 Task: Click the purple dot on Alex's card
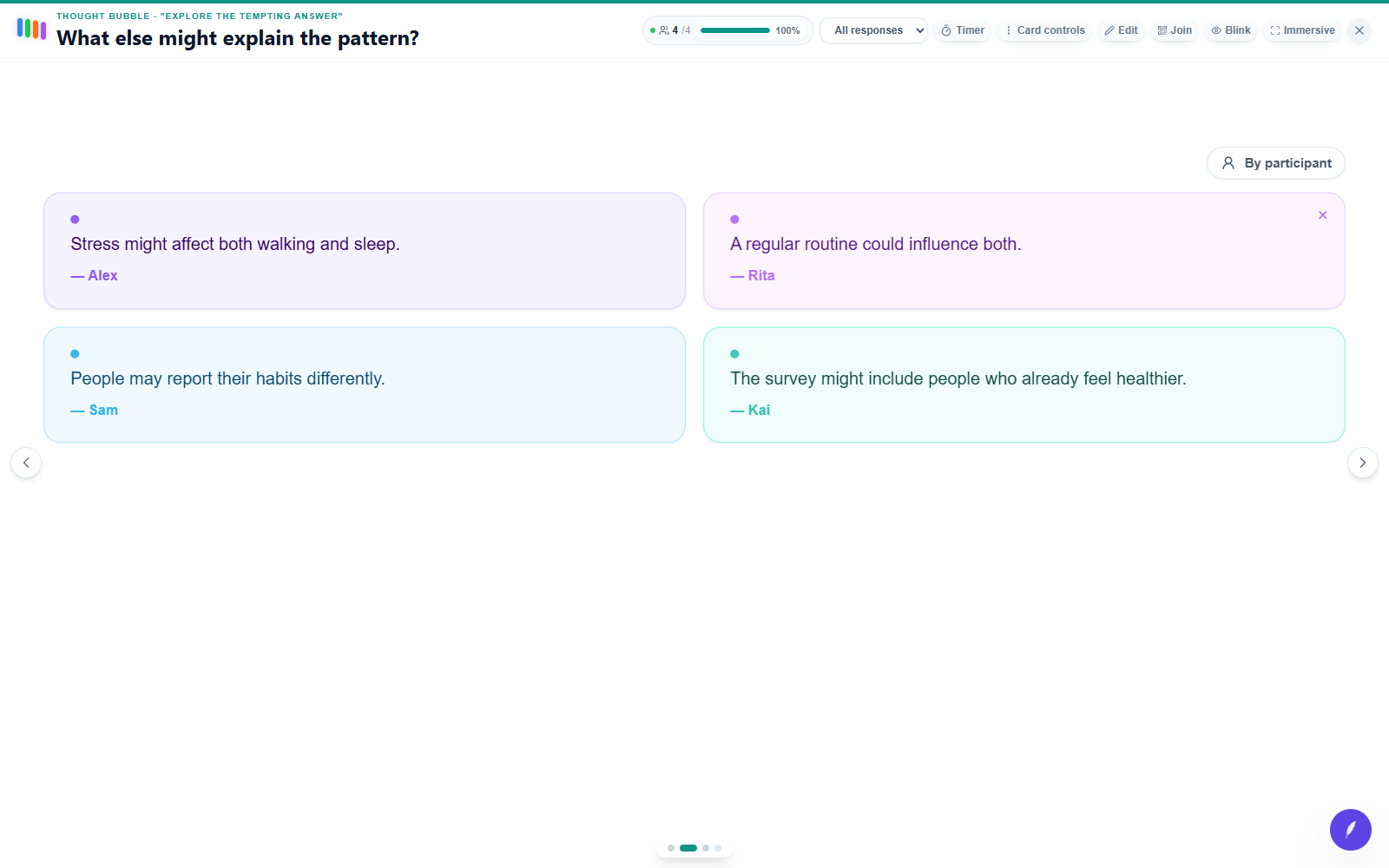(75, 220)
